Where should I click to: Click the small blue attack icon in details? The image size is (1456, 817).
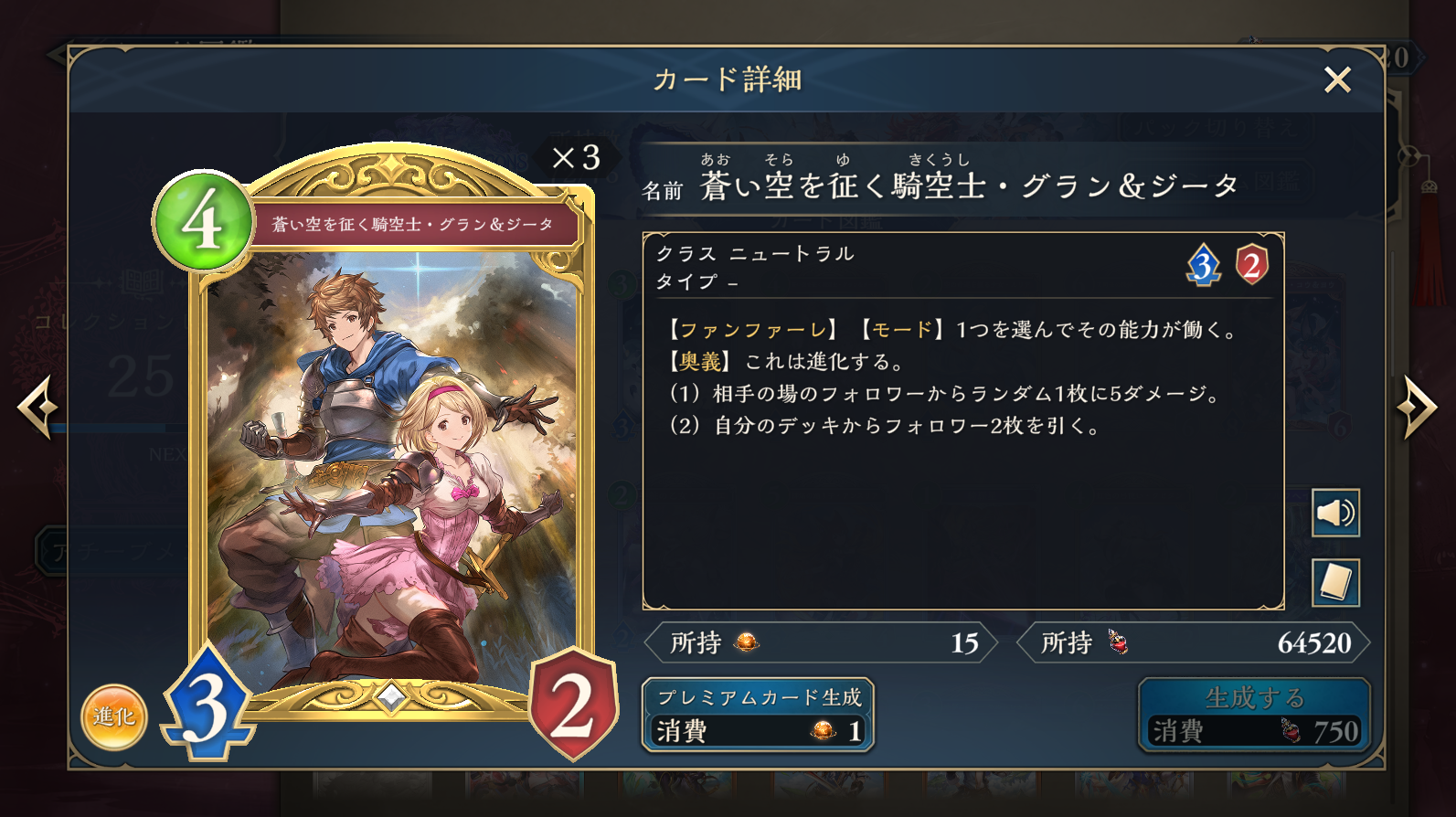pos(1204,265)
